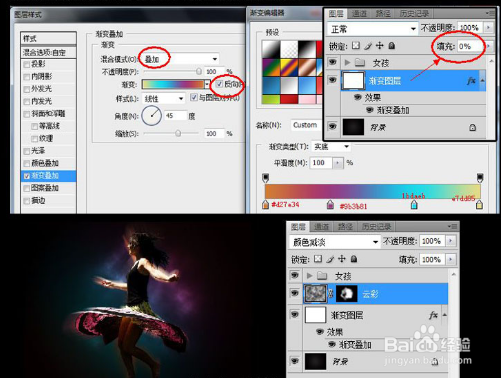Select 混合选项:自定 in Layer Style list

coord(49,52)
